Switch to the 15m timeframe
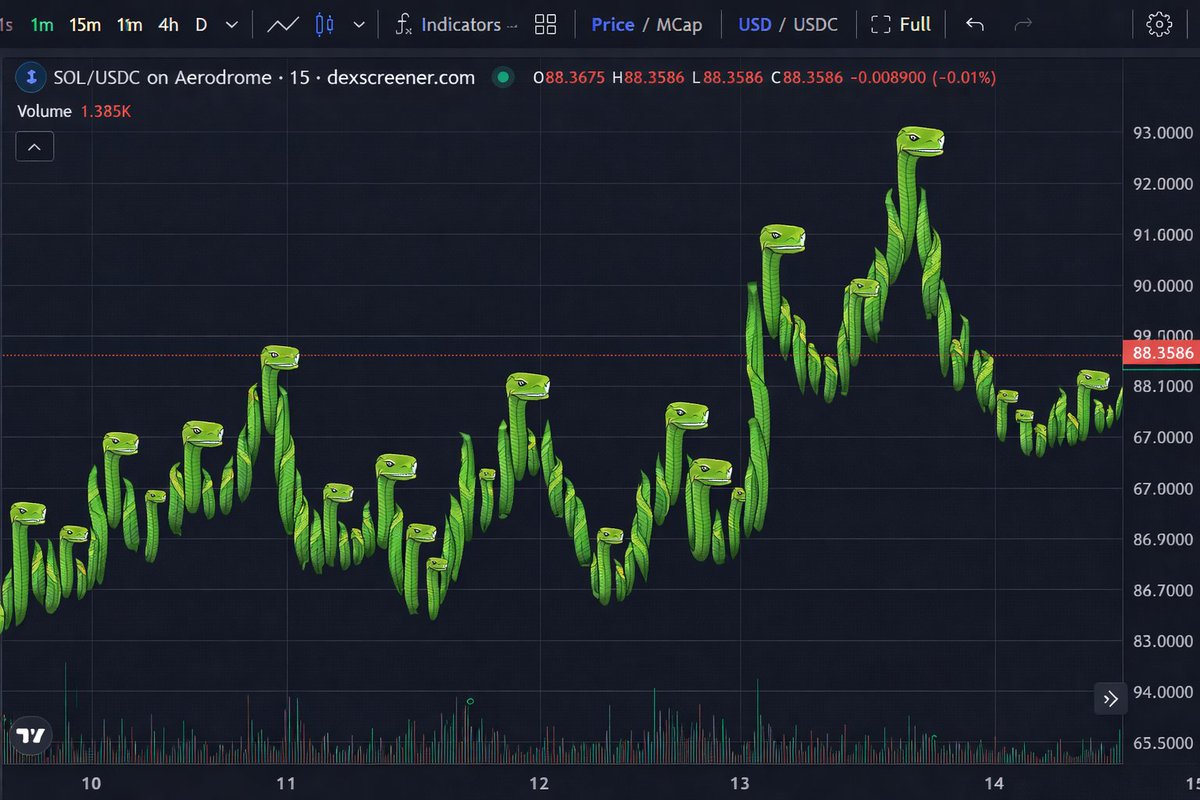 click(85, 24)
